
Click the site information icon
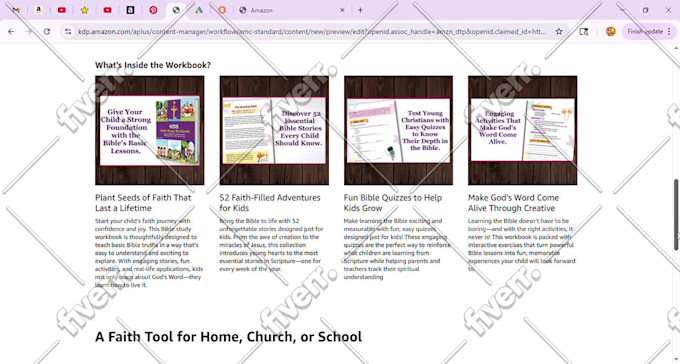[x=68, y=31]
